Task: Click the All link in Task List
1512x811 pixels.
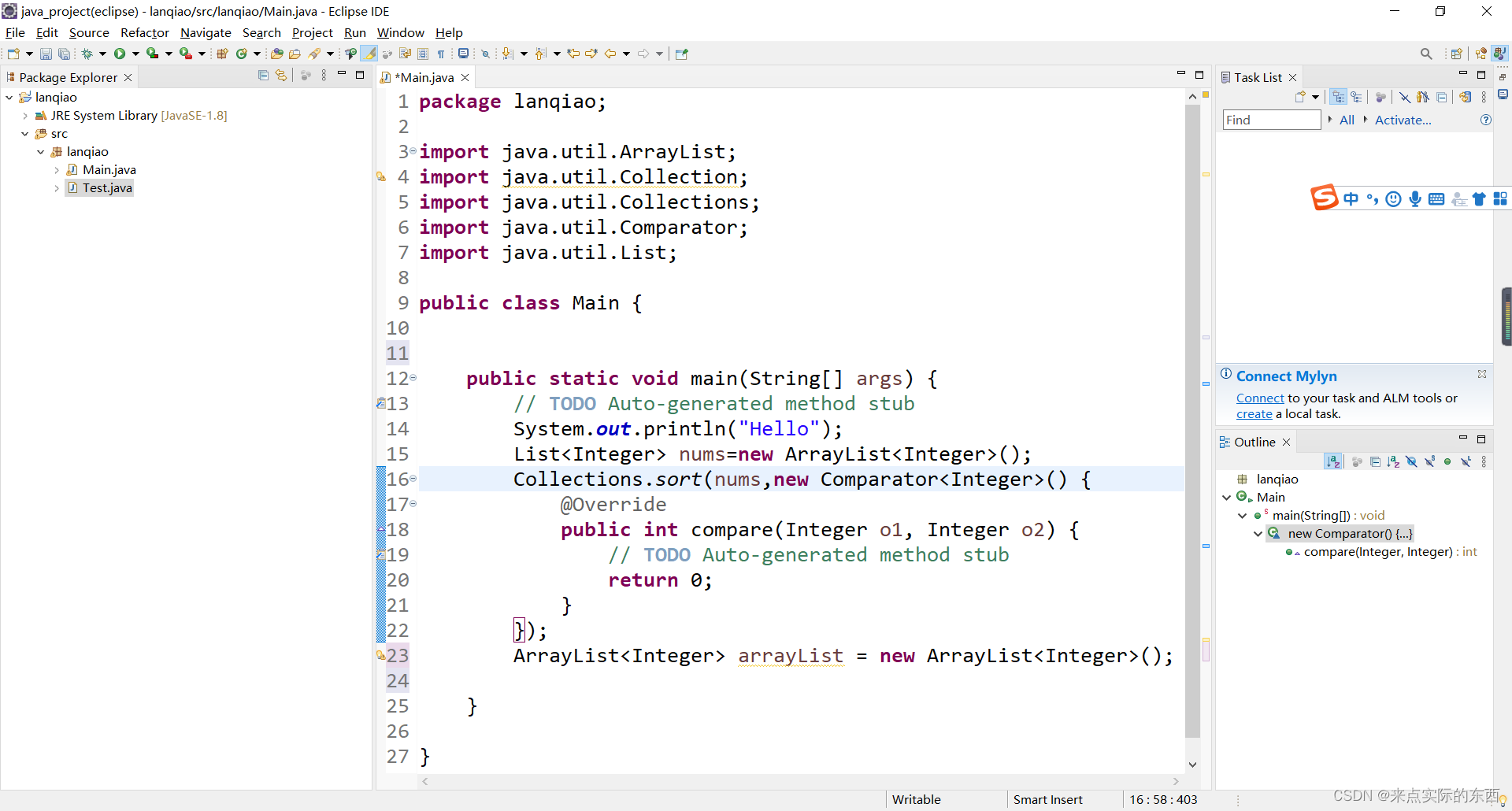Action: click(x=1347, y=120)
